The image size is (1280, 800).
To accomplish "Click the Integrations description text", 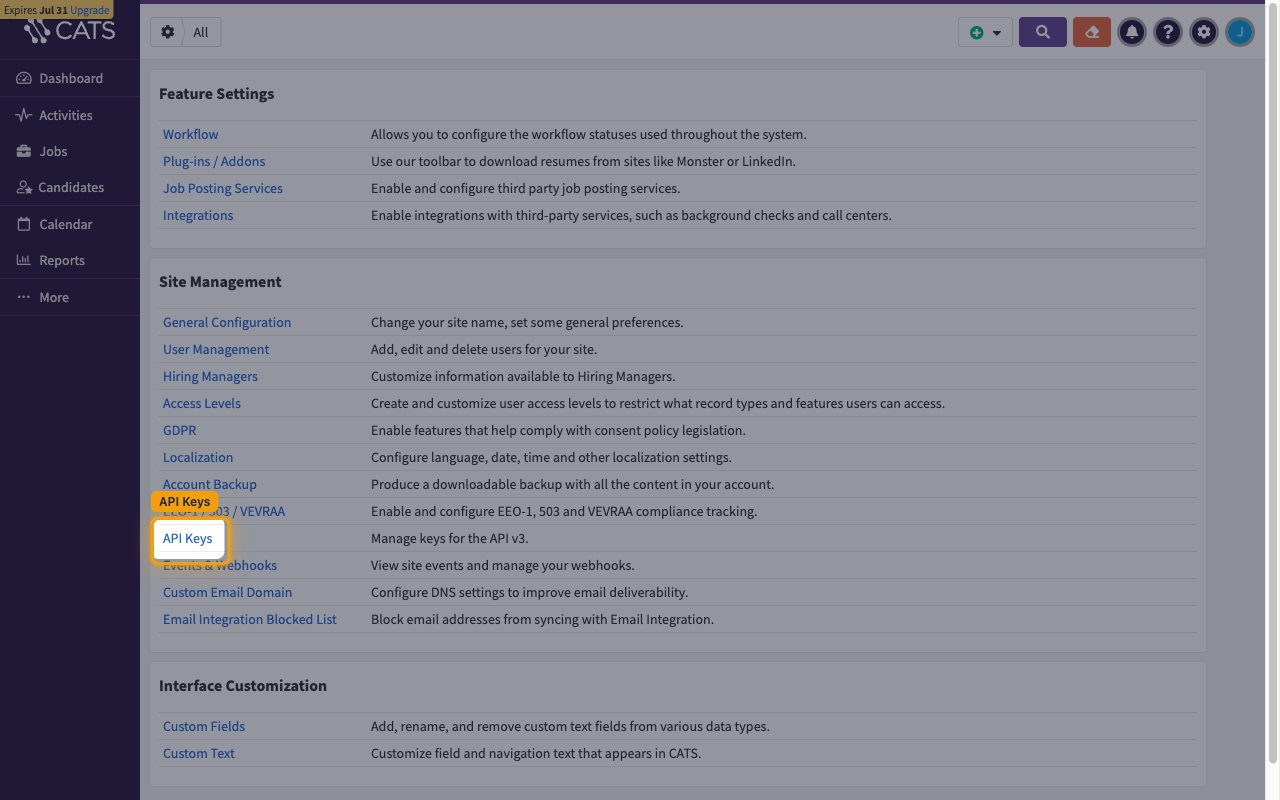I will [631, 215].
